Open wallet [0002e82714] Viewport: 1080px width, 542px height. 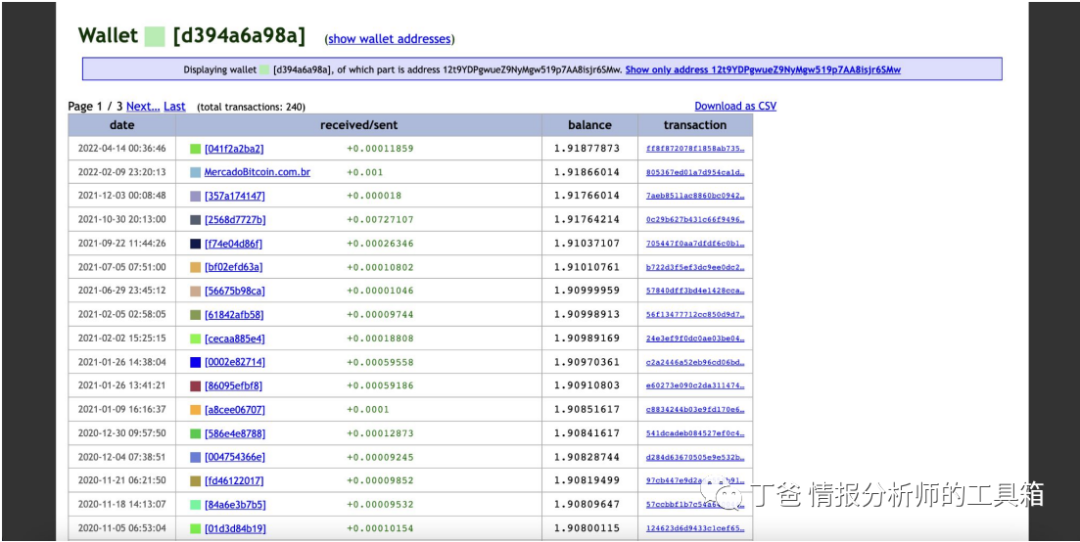click(x=234, y=362)
